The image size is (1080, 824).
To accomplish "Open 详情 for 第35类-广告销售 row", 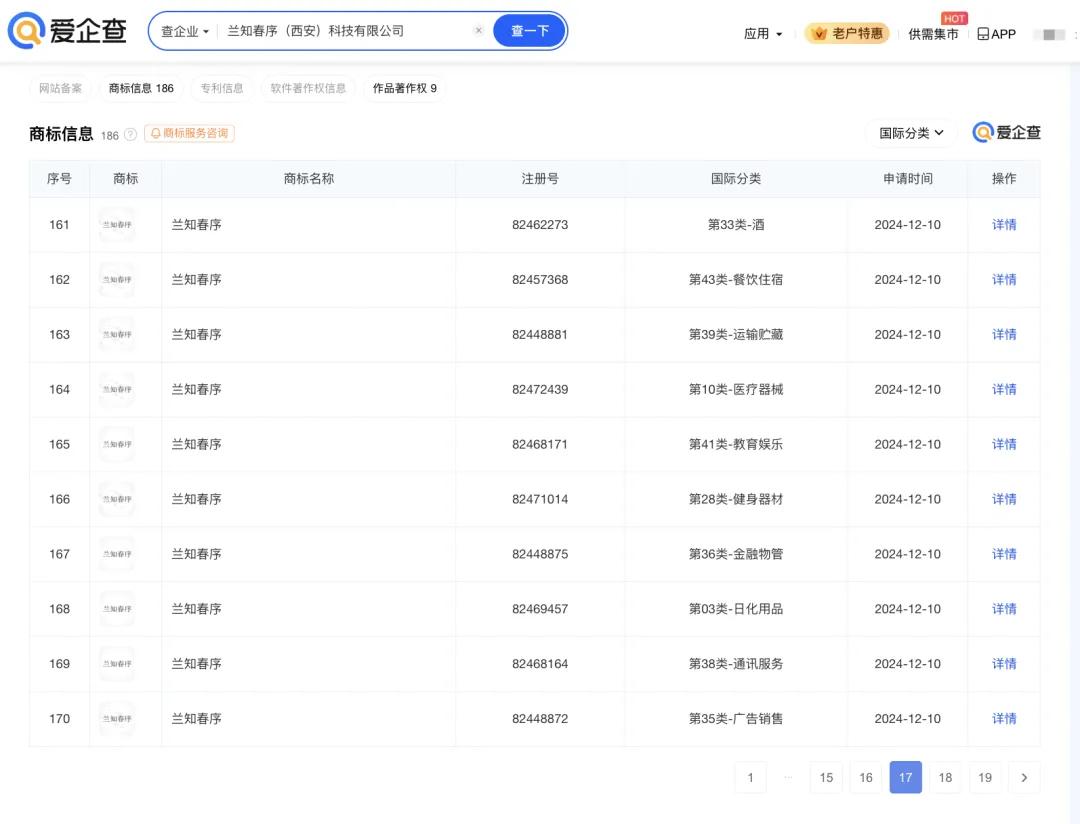I will click(x=1003, y=719).
